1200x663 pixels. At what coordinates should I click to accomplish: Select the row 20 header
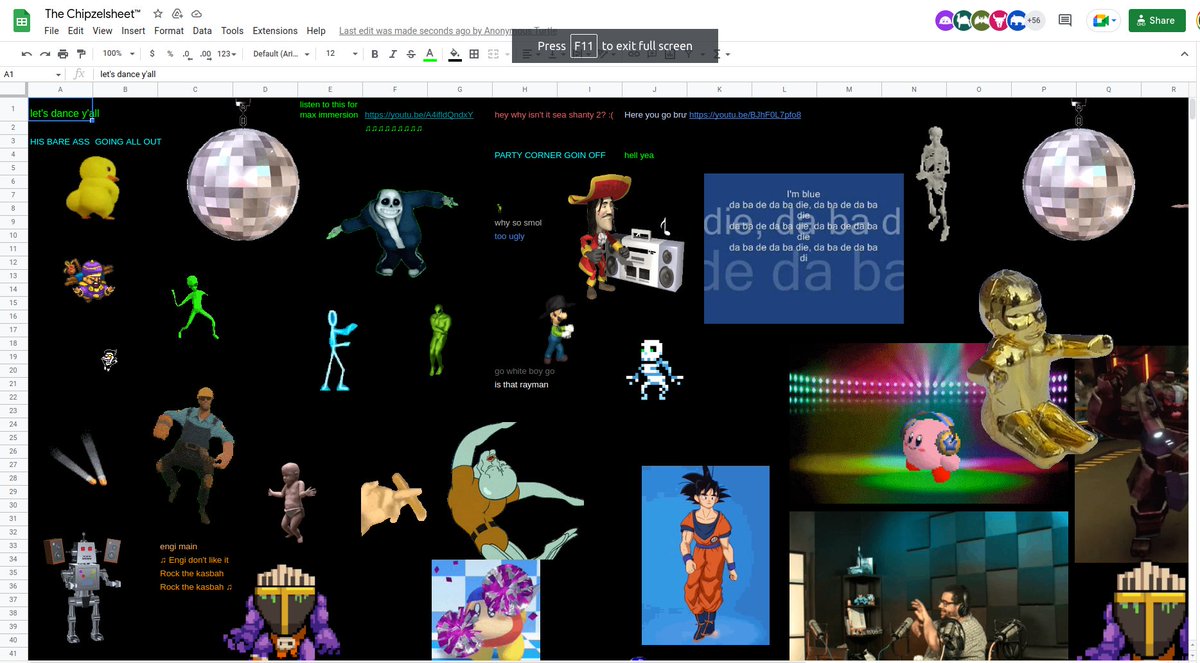[14, 370]
